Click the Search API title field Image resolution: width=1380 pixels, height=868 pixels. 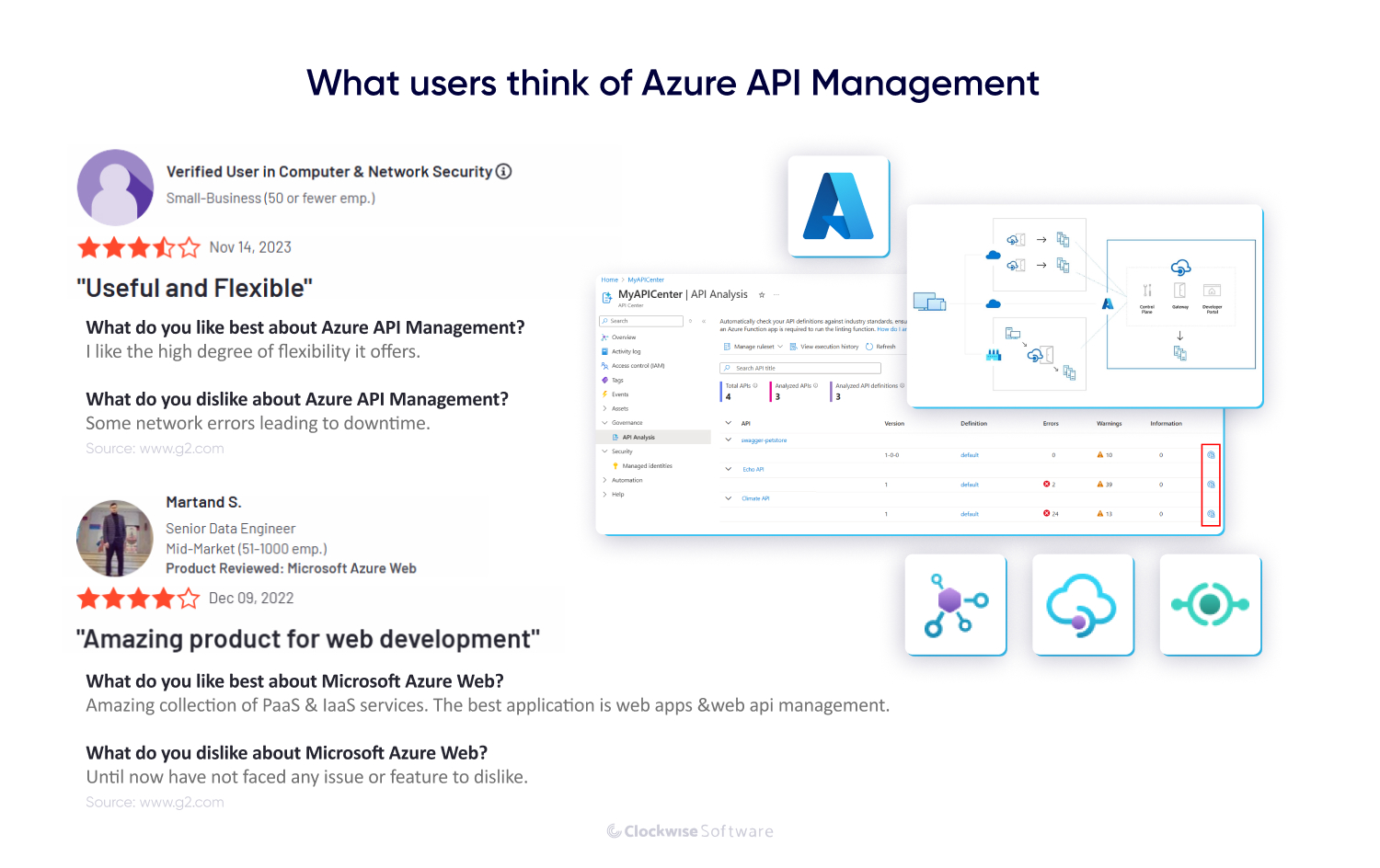click(x=800, y=368)
